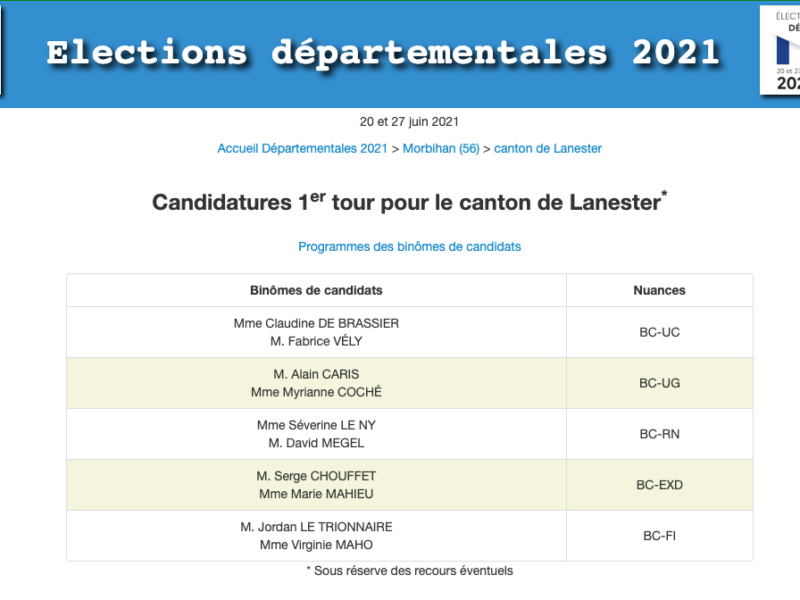Click the election logo in the top-right corner
The image size is (800, 600).
point(781,50)
